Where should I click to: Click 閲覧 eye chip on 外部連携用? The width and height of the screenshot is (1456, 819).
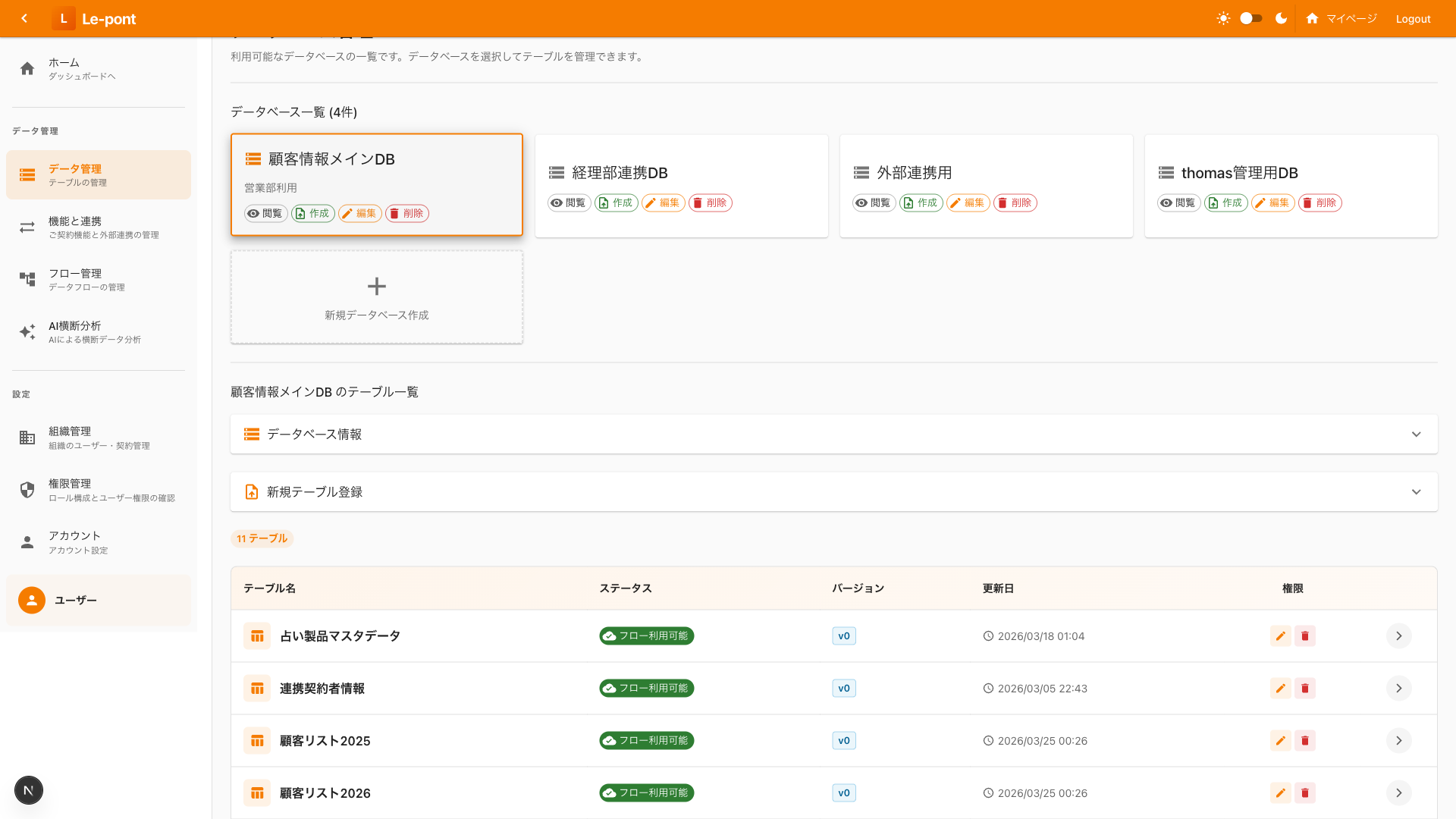coord(874,202)
